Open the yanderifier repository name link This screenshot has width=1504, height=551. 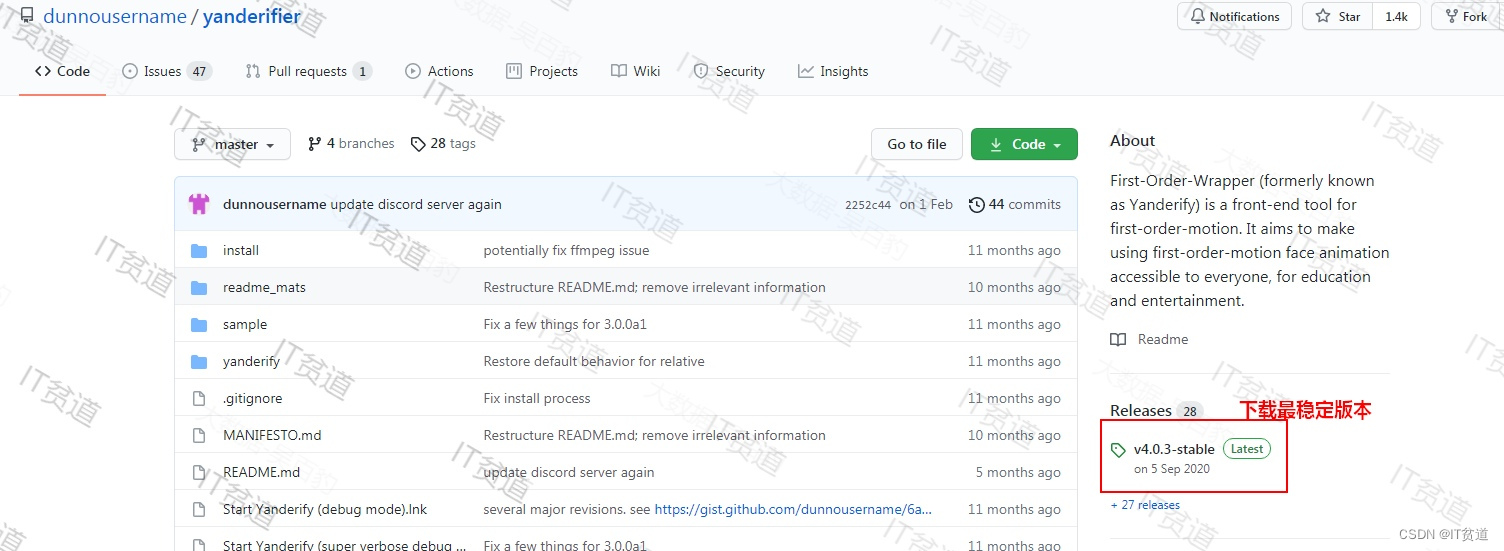coord(251,16)
